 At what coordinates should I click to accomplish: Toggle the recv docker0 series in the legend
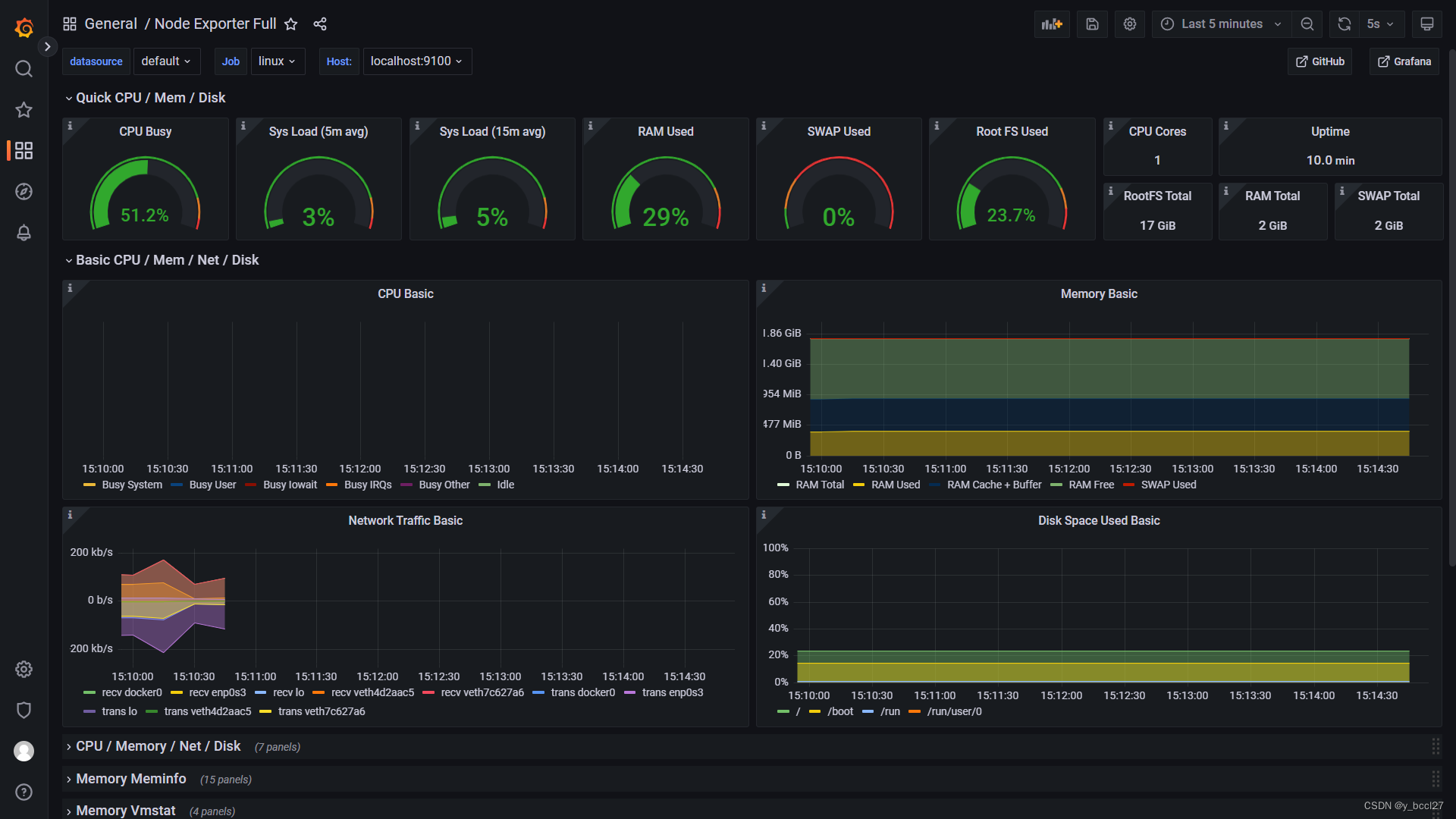(131, 693)
